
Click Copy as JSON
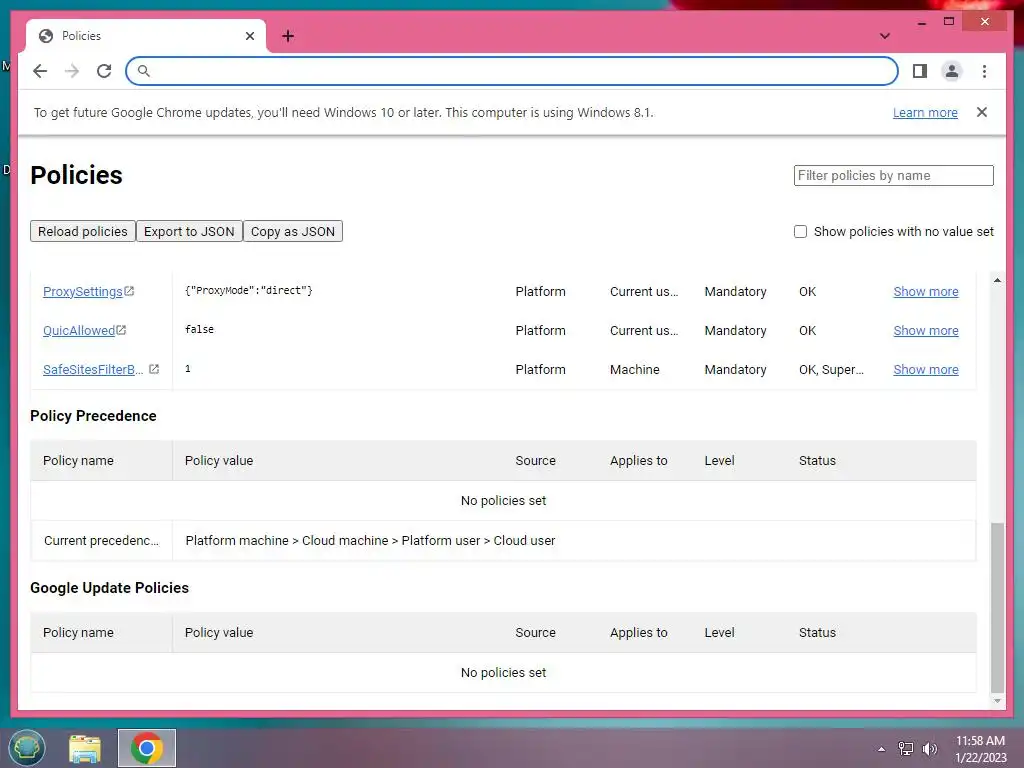(293, 231)
